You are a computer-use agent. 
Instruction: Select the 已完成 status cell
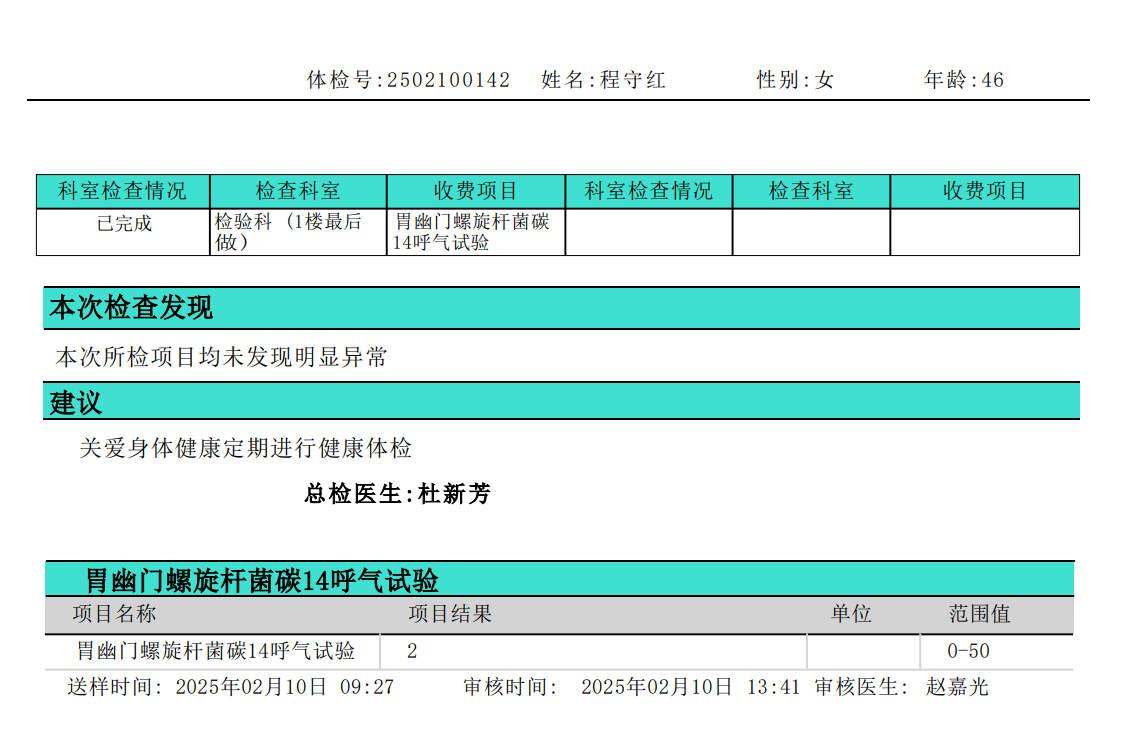point(124,224)
